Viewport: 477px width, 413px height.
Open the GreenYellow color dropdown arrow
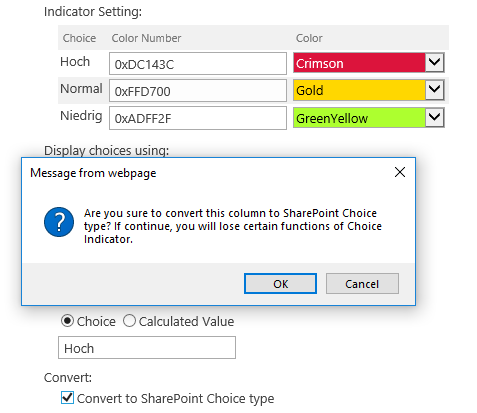click(x=434, y=117)
